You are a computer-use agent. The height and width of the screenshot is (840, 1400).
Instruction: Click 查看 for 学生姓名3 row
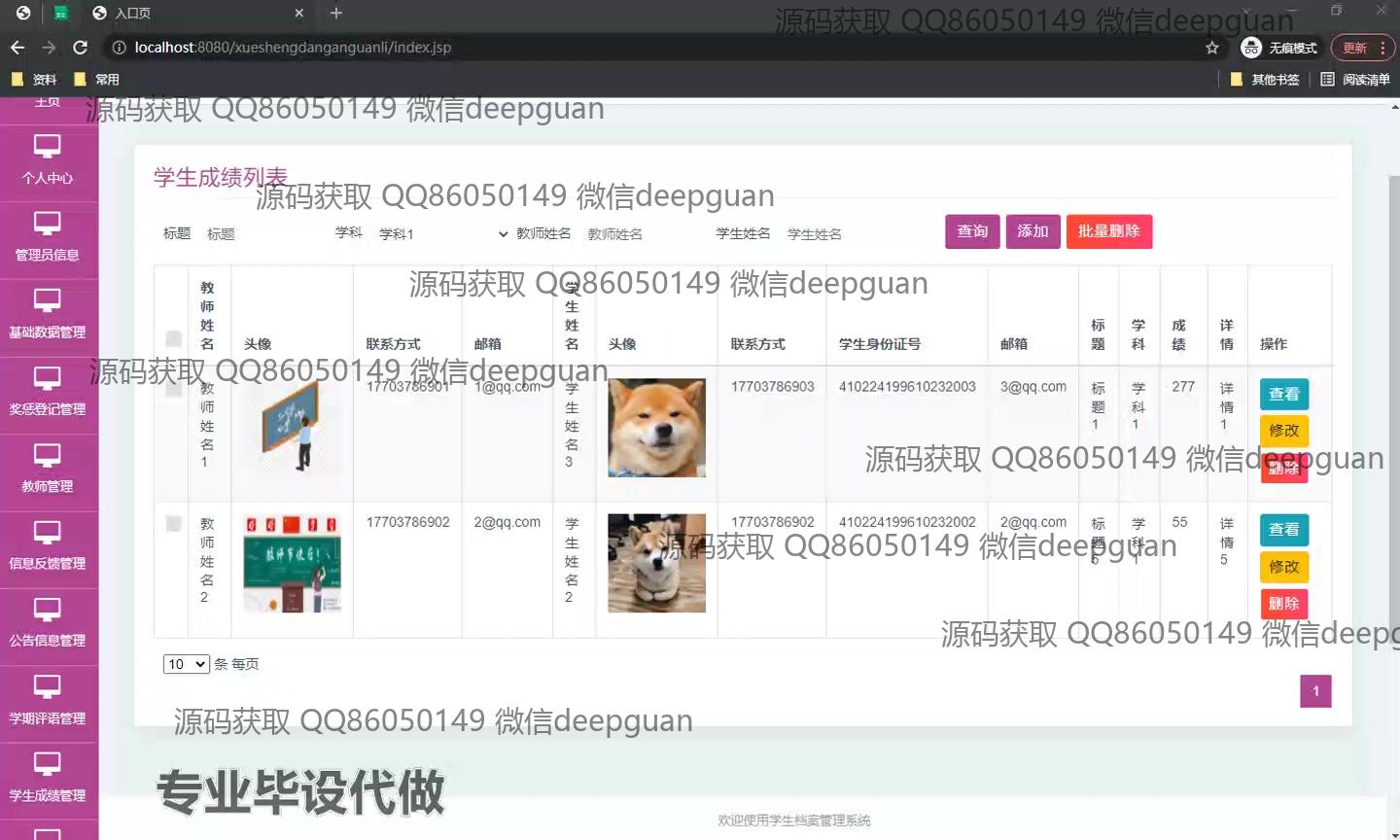point(1283,394)
